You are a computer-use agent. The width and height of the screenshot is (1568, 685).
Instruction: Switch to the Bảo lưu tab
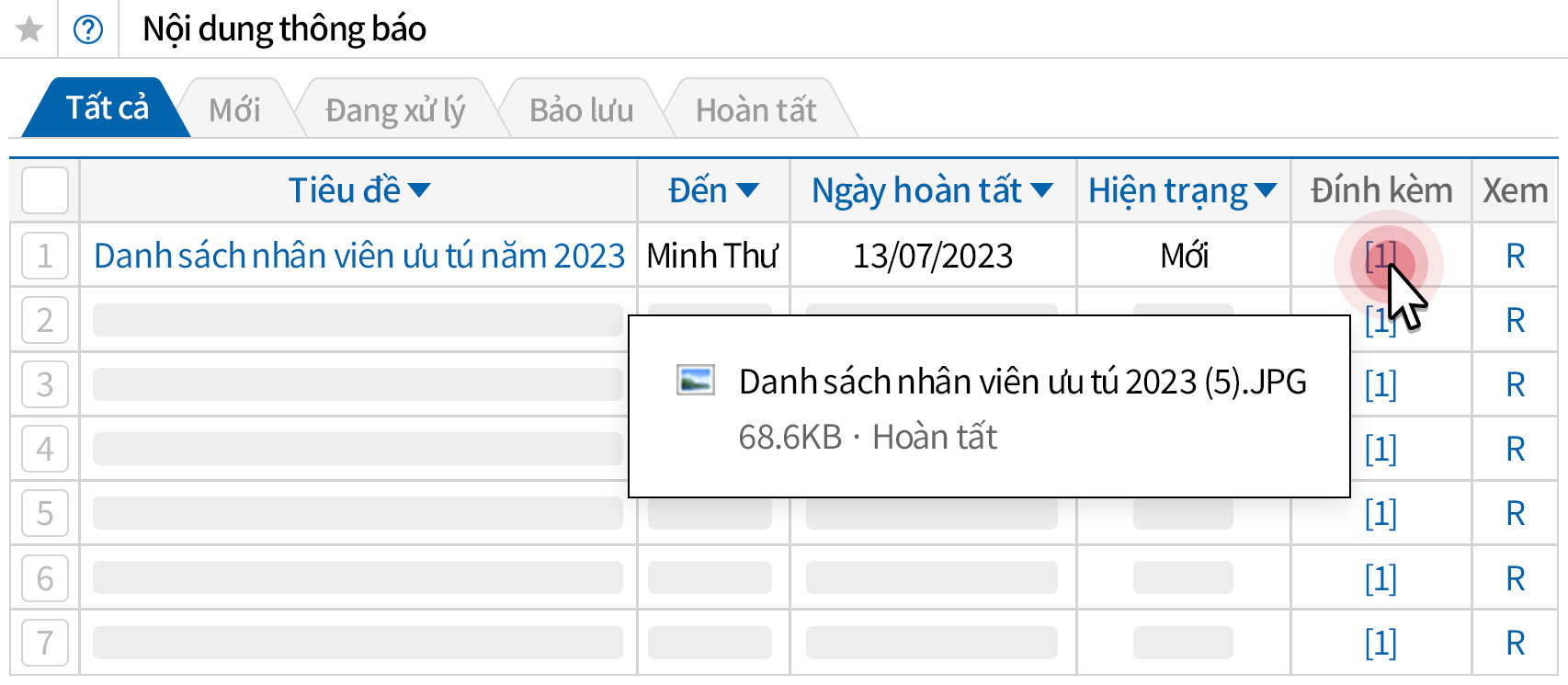581,110
